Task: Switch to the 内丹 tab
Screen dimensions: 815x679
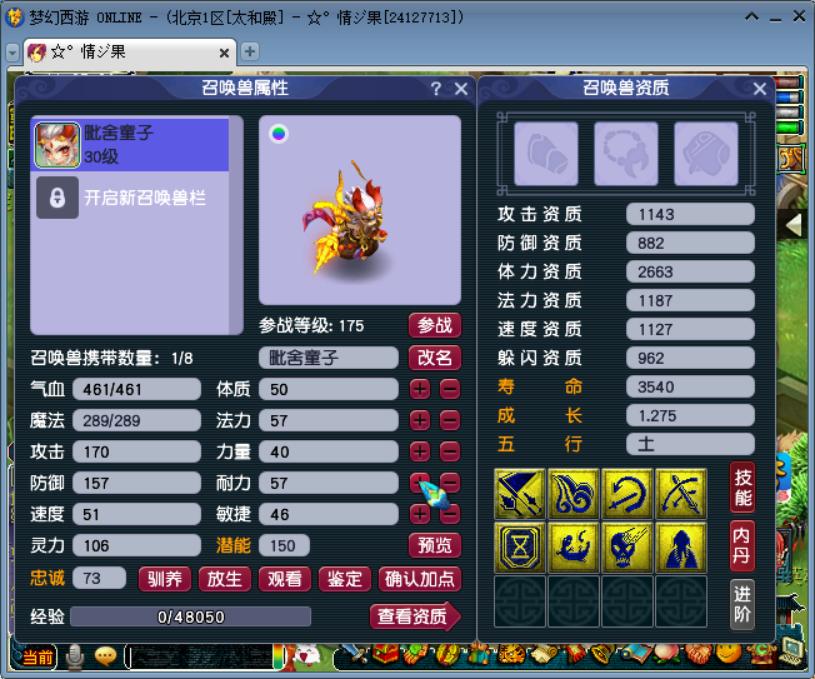Action: (x=743, y=545)
